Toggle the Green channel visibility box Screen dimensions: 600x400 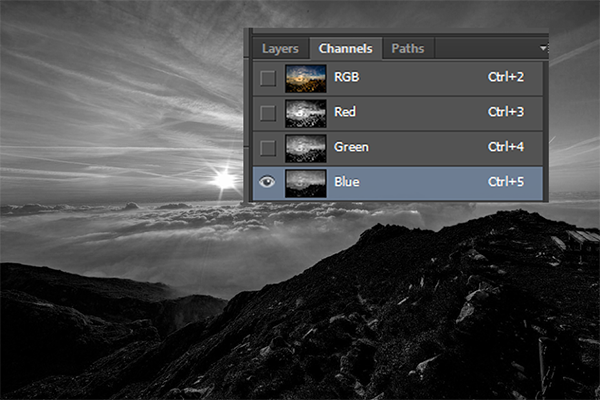pos(267,148)
